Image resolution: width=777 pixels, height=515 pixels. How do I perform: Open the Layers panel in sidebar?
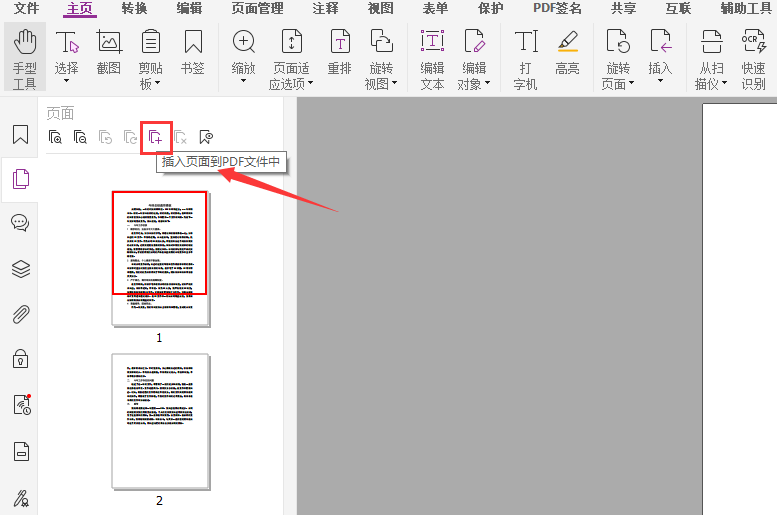coord(20,269)
